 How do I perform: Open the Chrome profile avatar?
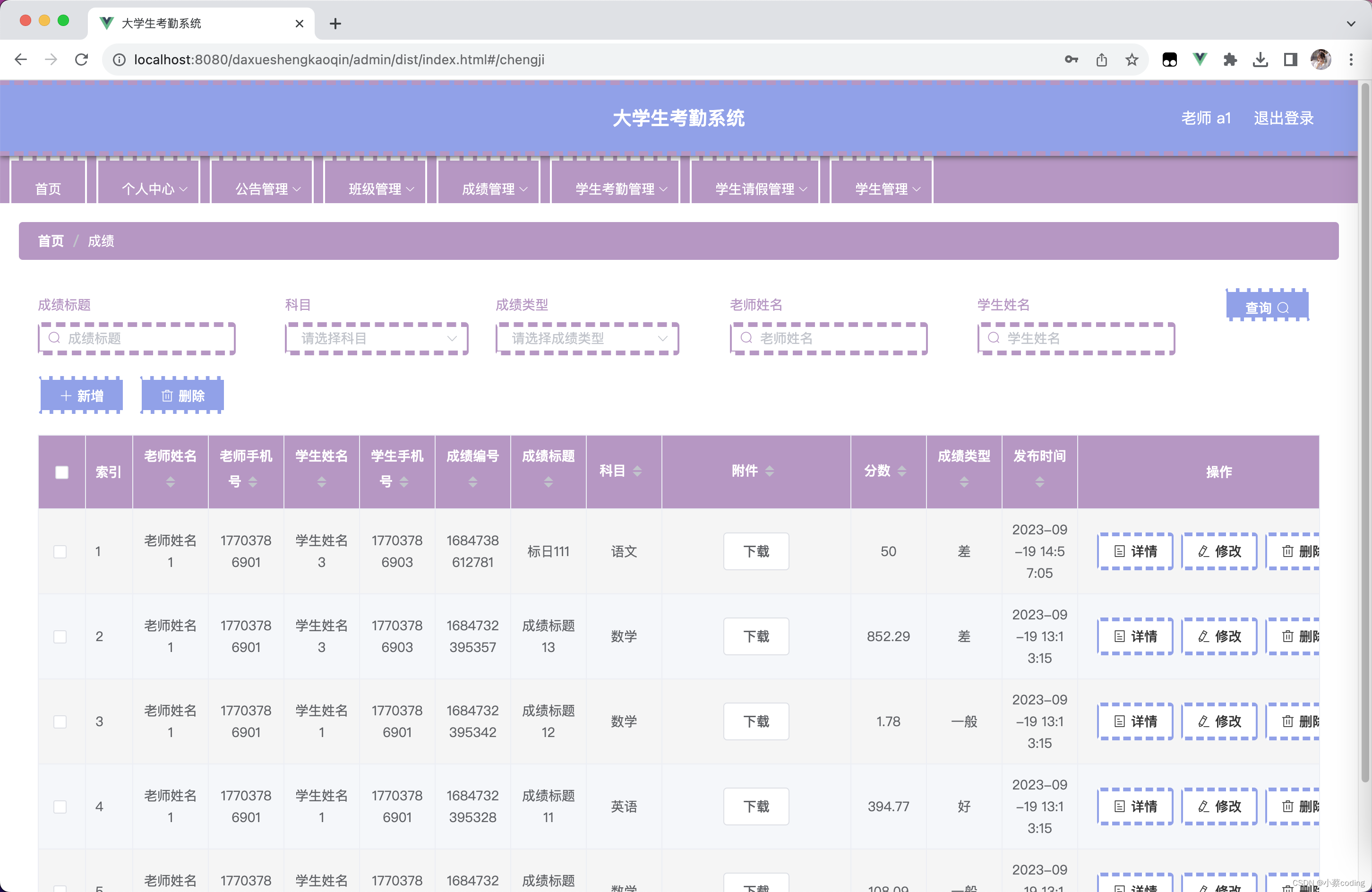pyautogui.click(x=1321, y=60)
